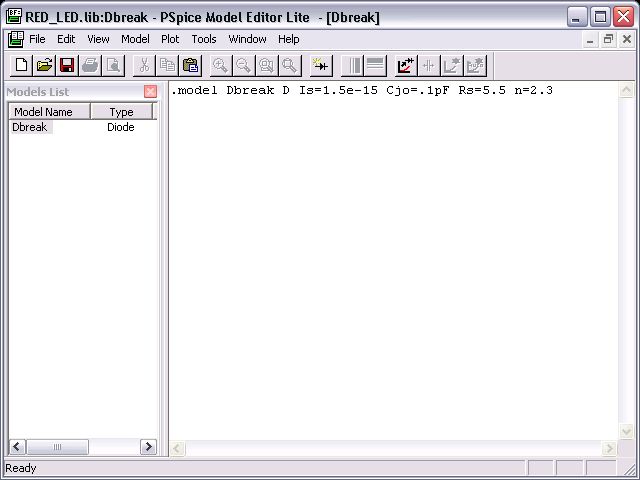Click the document icon beside File menu
The width and height of the screenshot is (640, 480).
tap(16, 39)
